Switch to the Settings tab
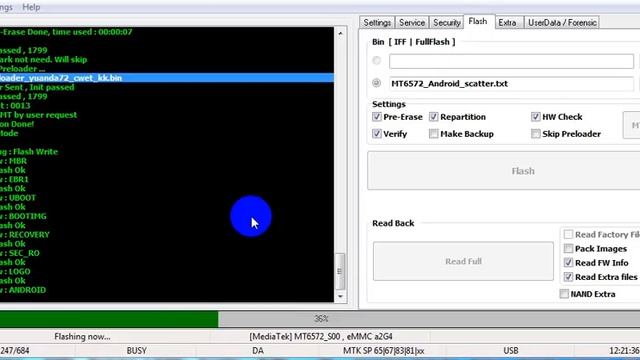640x360 pixels. coord(377,22)
